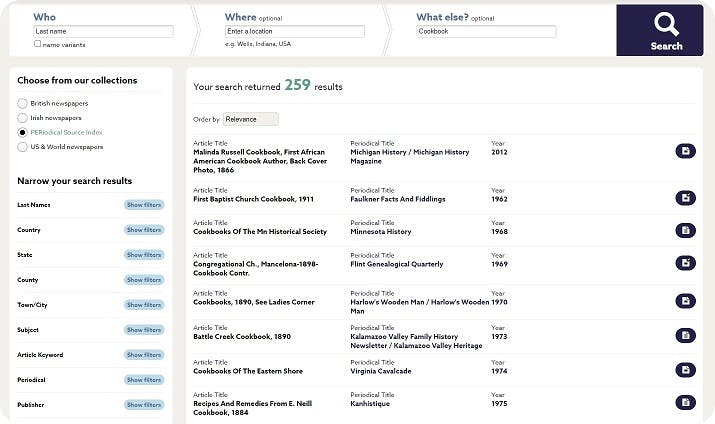Click the icon beside Minnesota History result

(x=685, y=230)
